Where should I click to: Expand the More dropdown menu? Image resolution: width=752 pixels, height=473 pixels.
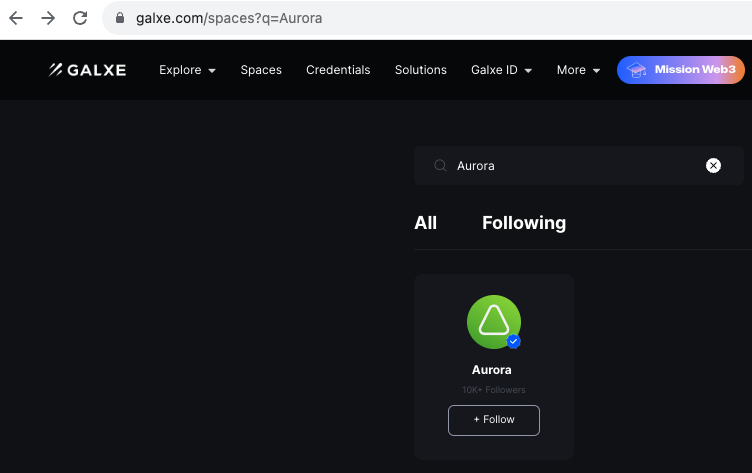click(x=578, y=70)
